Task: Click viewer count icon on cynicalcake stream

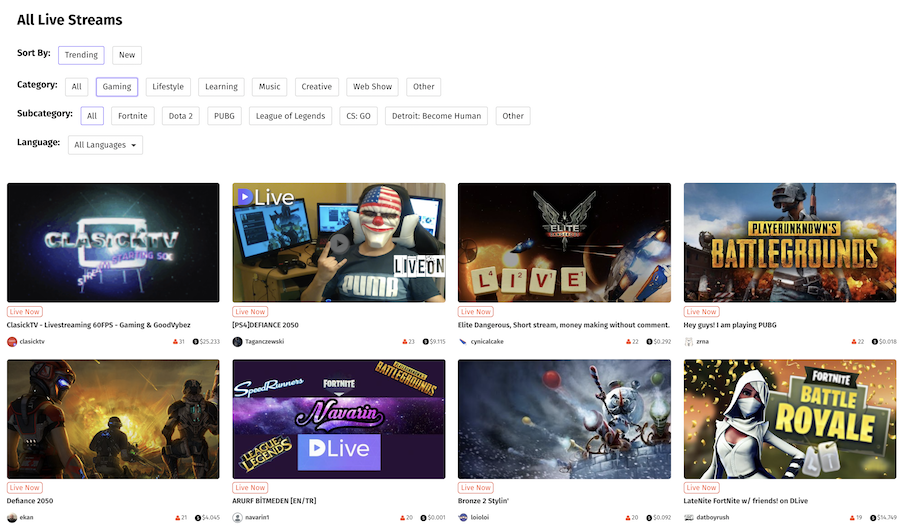Action: point(629,342)
